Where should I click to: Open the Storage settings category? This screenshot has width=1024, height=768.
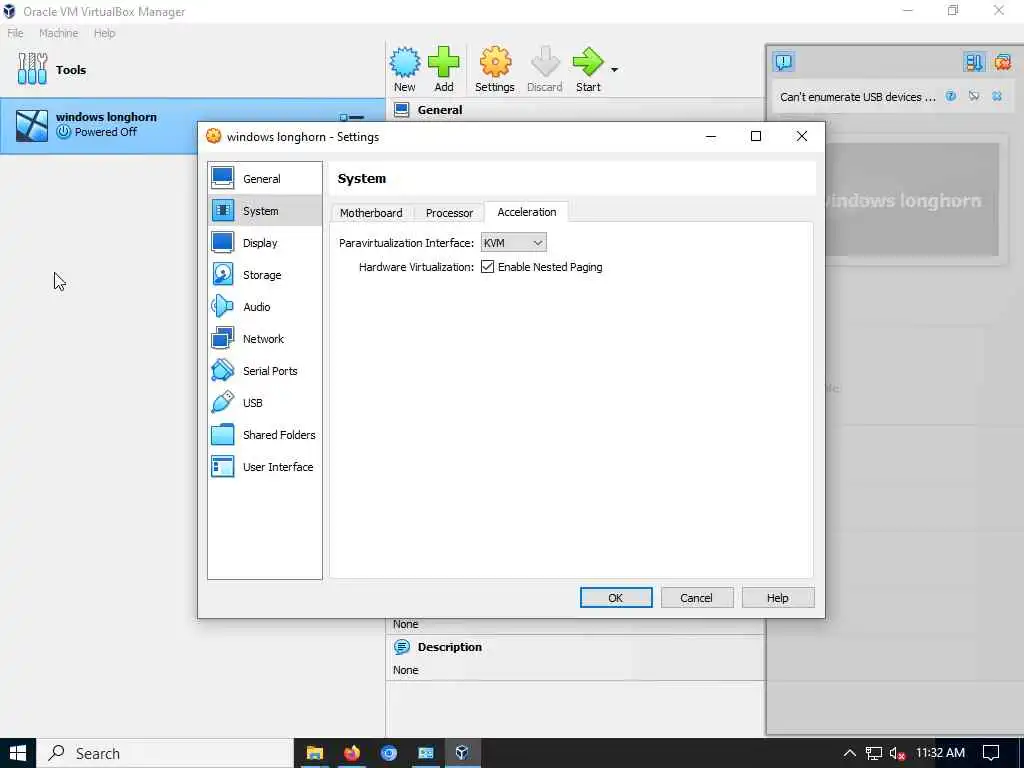[264, 275]
